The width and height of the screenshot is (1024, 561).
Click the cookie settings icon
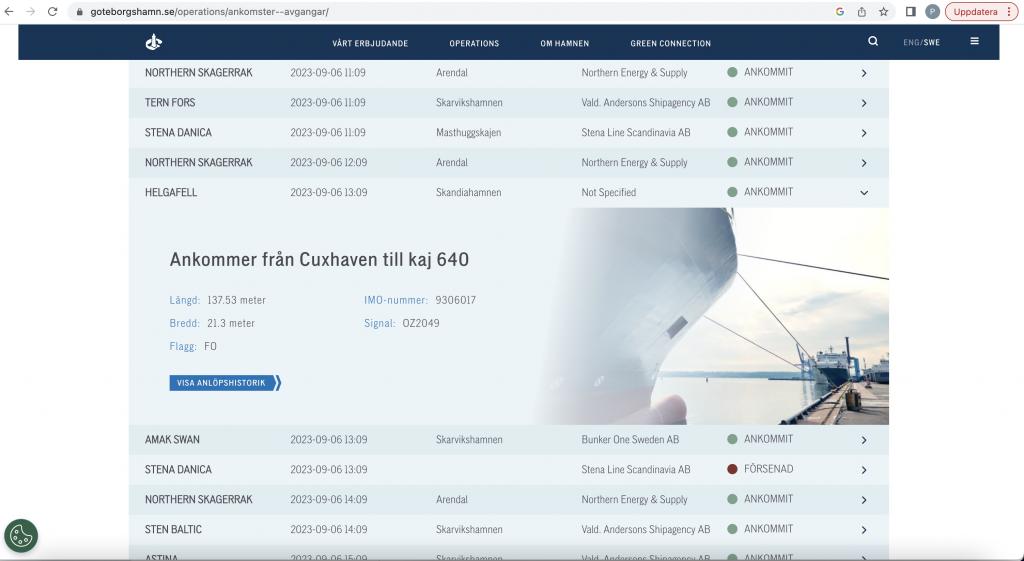[x=21, y=536]
